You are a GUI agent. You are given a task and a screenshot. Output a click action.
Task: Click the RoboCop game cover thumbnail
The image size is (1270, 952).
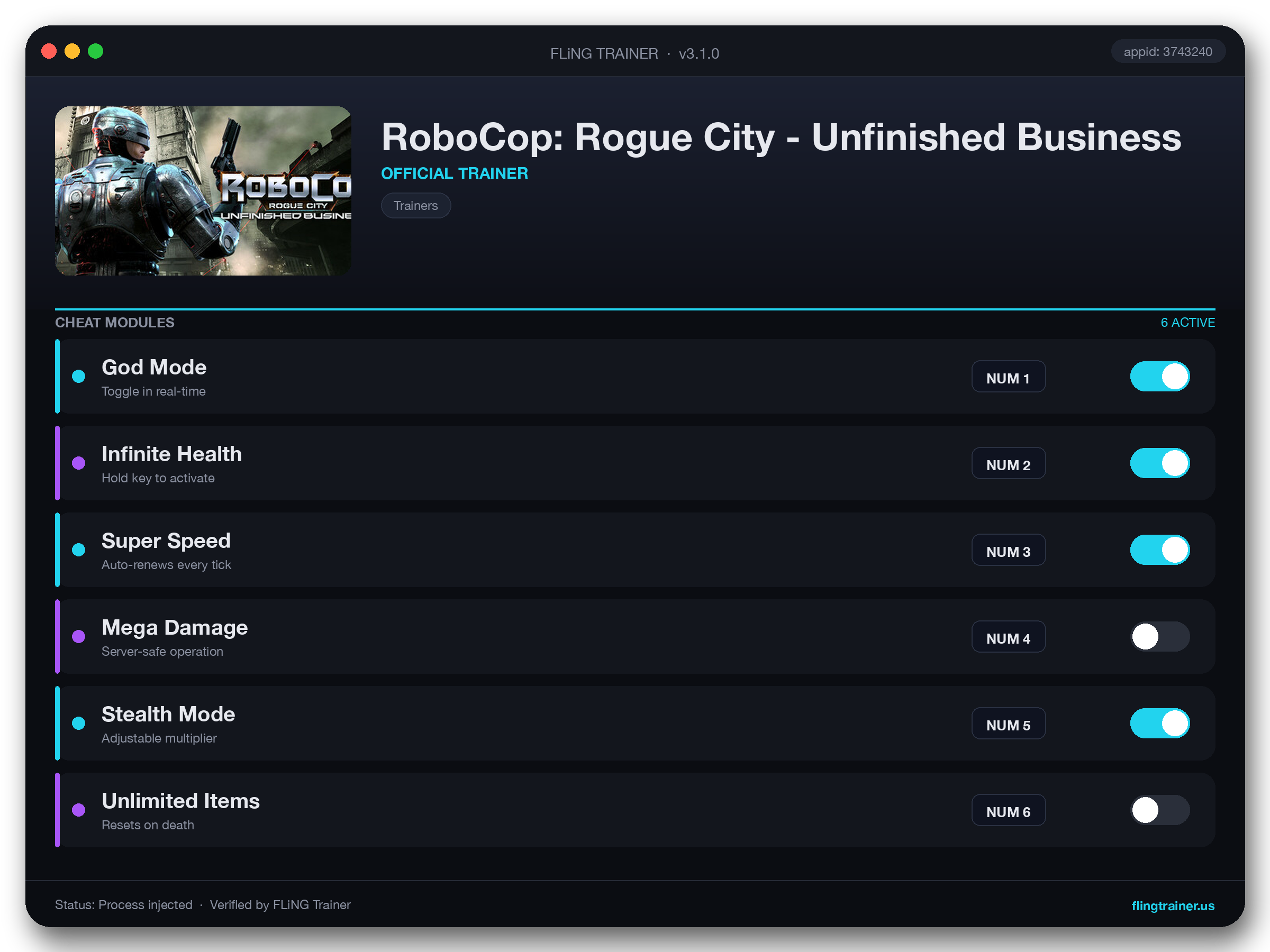[203, 190]
